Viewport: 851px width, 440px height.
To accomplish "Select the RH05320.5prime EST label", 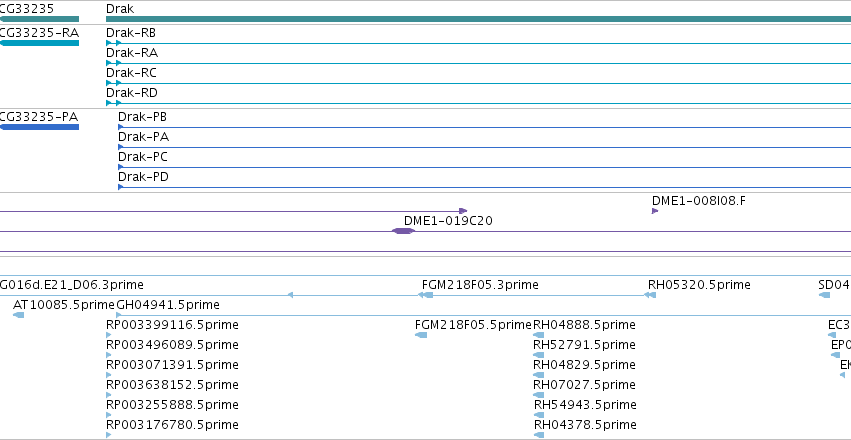I will click(x=699, y=285).
